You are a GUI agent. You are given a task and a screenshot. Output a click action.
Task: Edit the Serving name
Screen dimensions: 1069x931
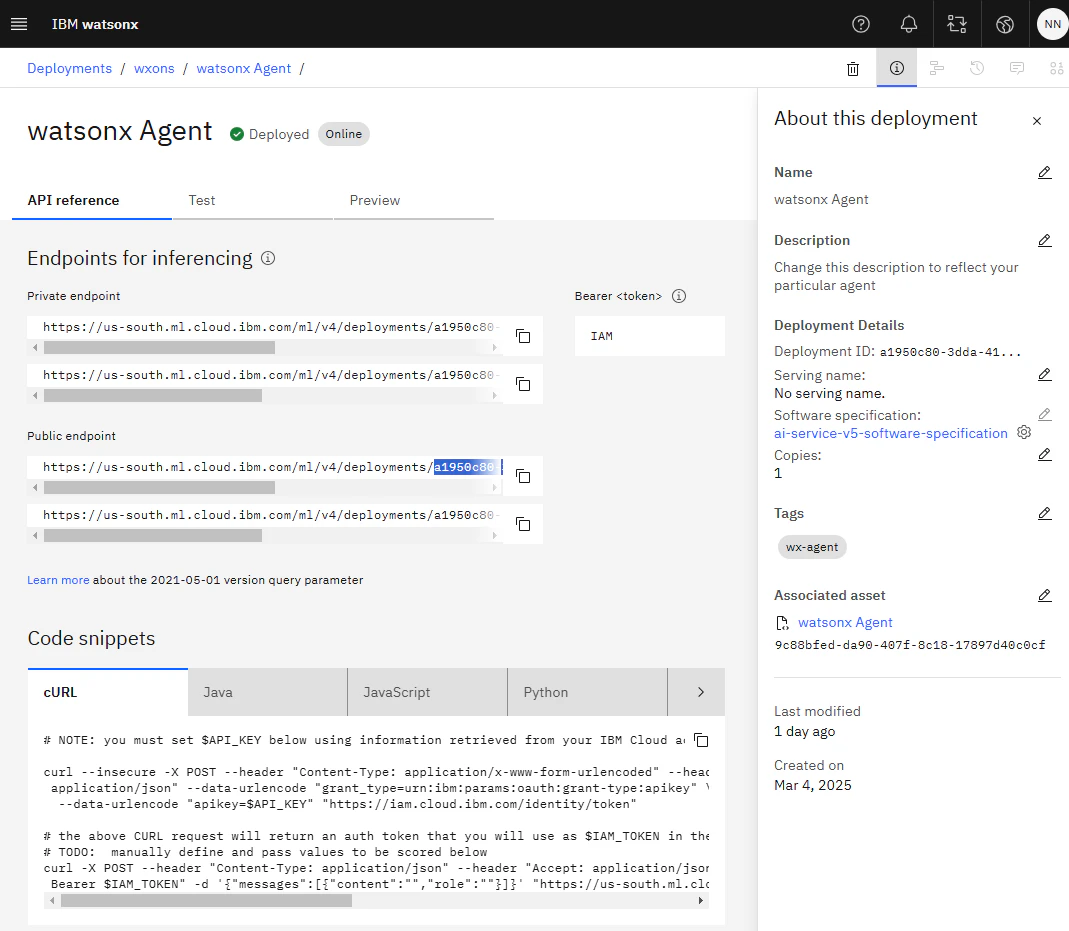(1044, 375)
